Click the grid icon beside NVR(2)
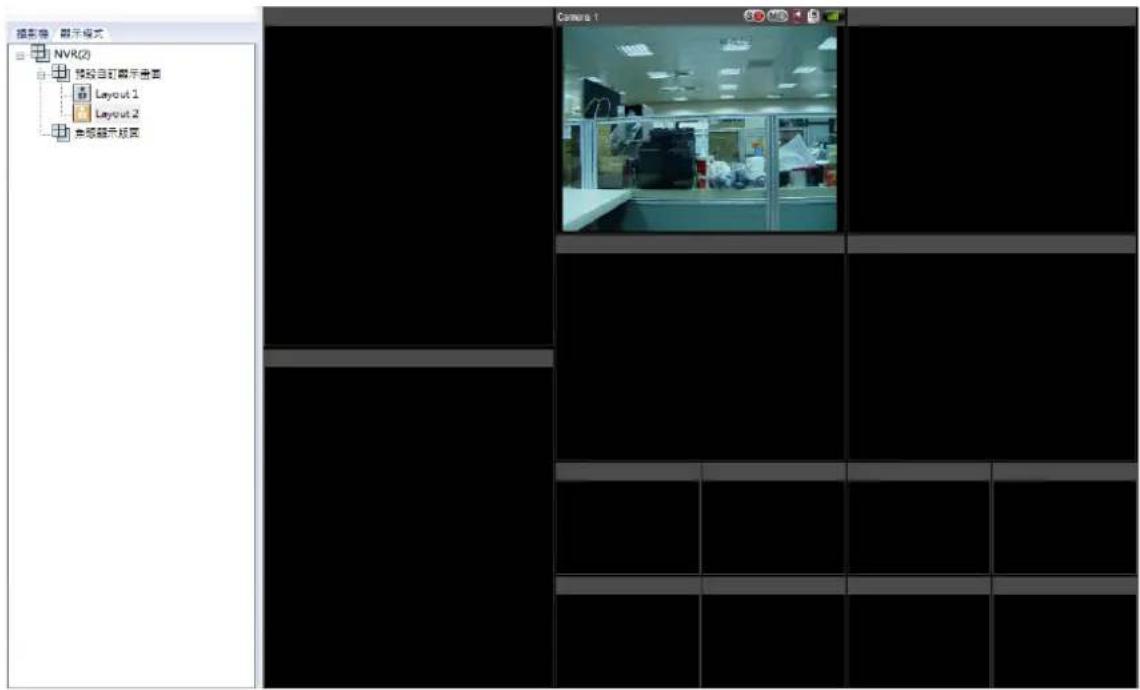 tap(40, 55)
